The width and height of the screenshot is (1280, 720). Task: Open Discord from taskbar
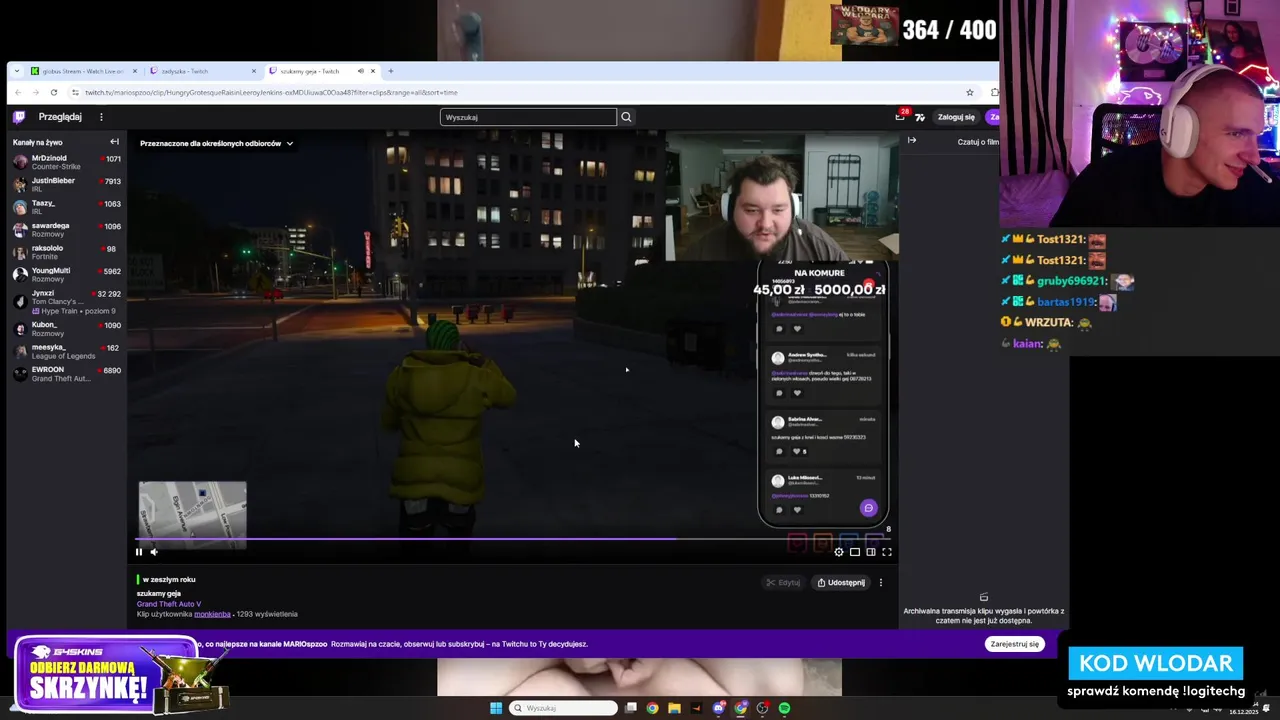coord(719,708)
